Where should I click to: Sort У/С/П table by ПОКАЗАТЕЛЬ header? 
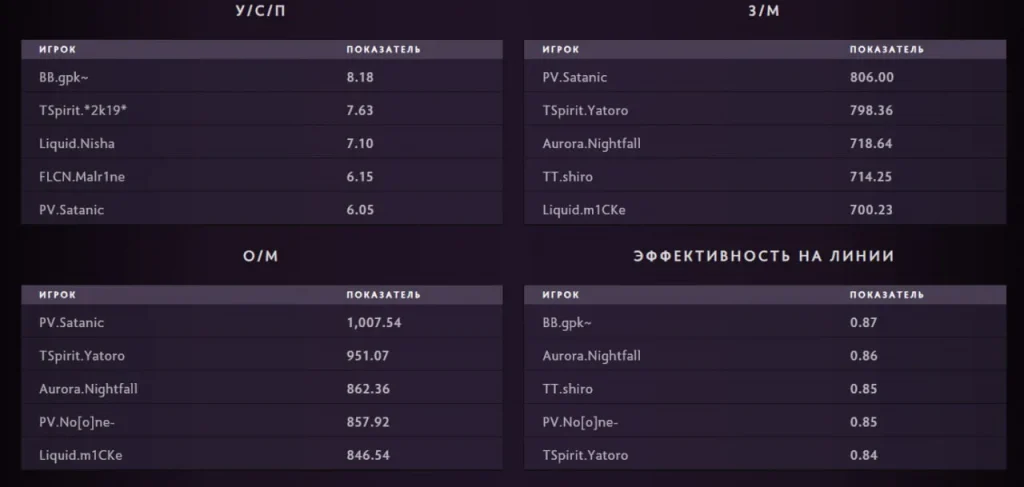383,50
